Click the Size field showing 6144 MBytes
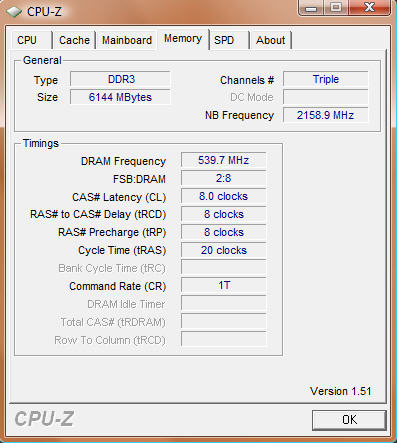 pos(120,97)
